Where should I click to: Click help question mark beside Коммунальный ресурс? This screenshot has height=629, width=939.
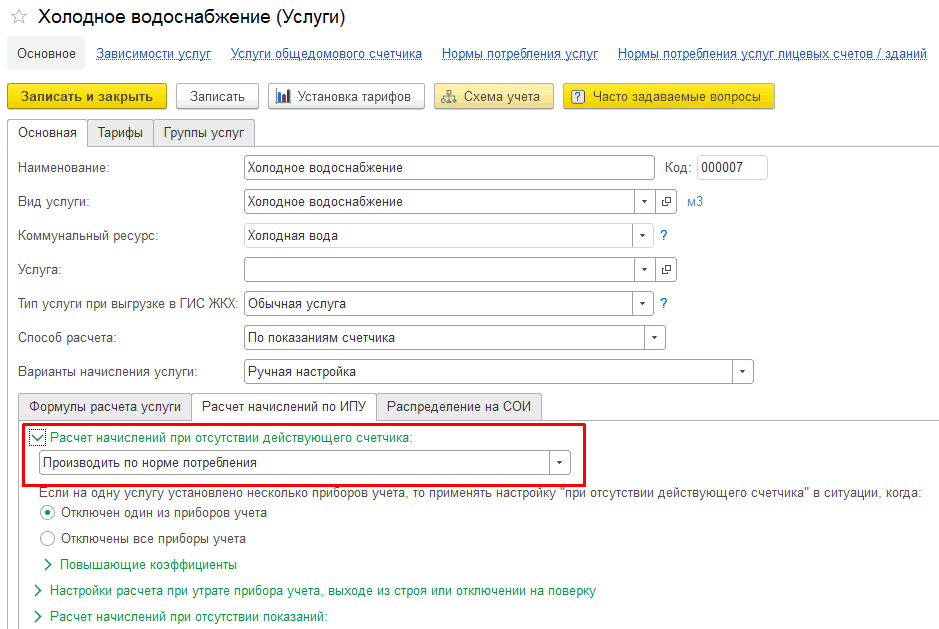point(663,236)
